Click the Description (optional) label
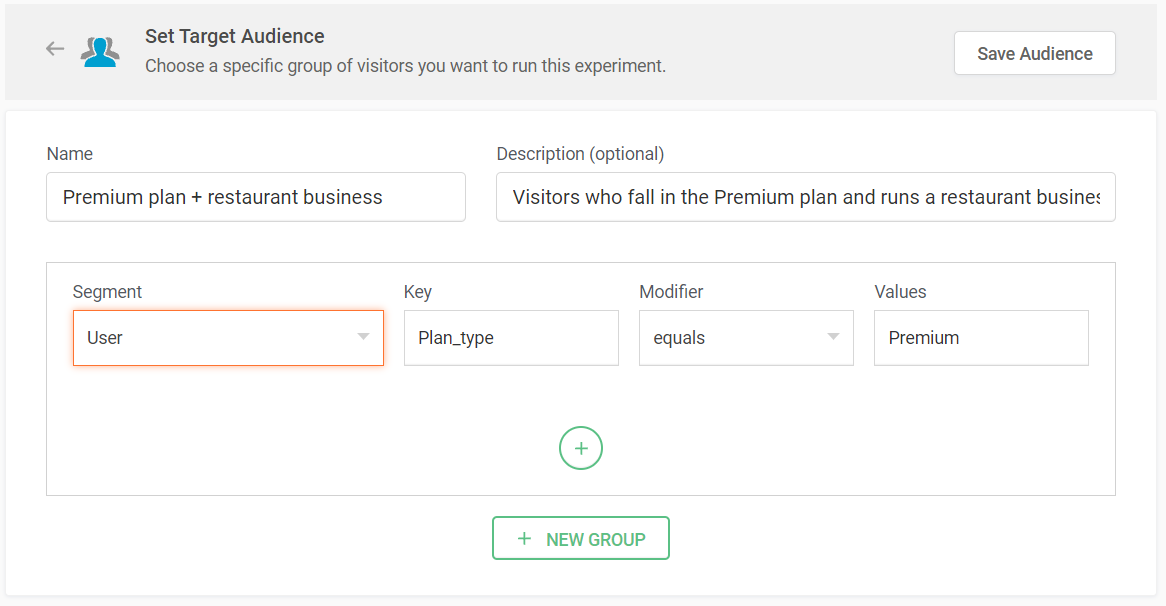 (x=580, y=154)
